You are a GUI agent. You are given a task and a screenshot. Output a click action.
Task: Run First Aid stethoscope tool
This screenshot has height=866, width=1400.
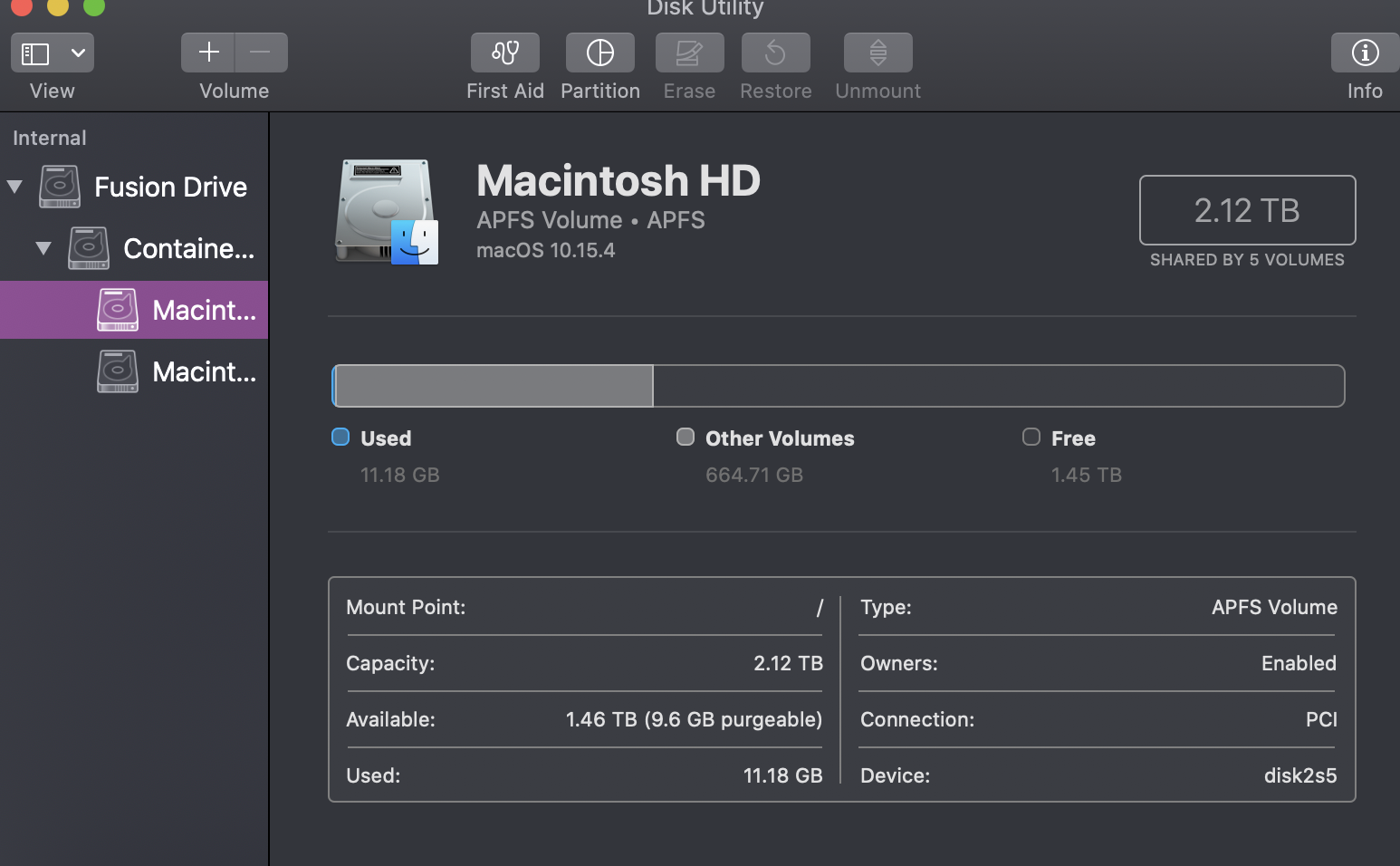pos(505,53)
